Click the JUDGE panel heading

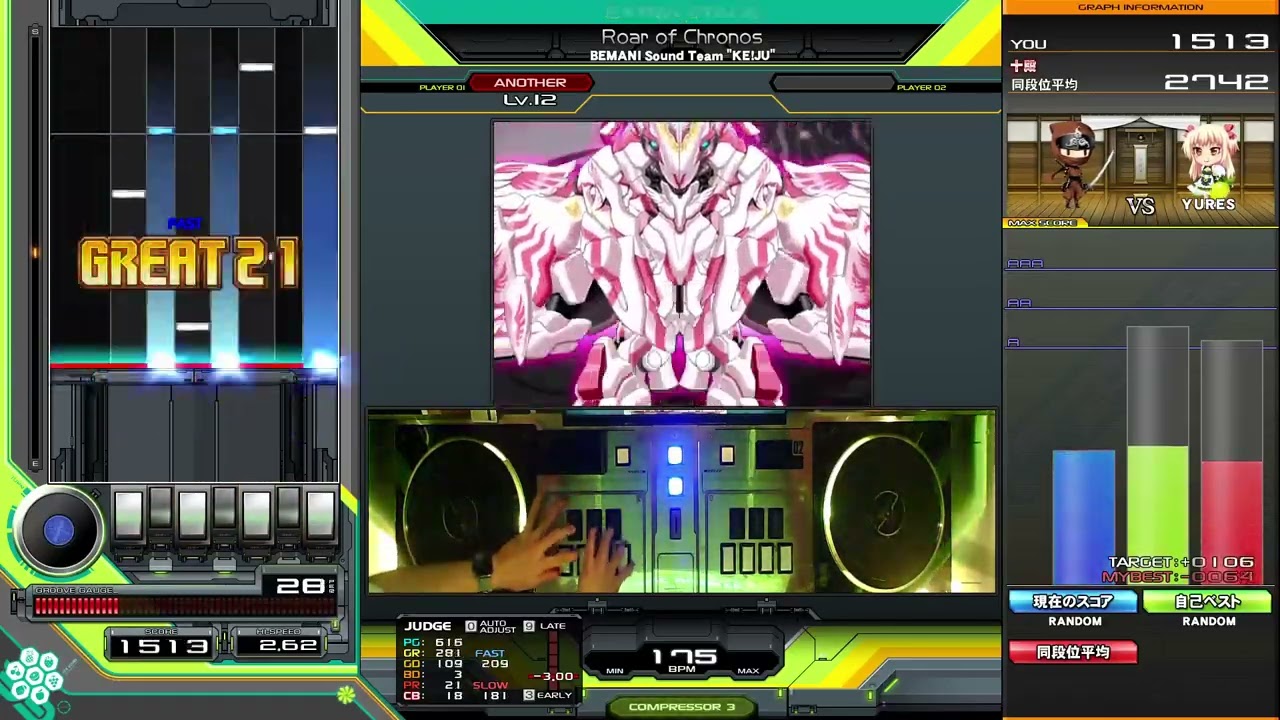tap(427, 626)
